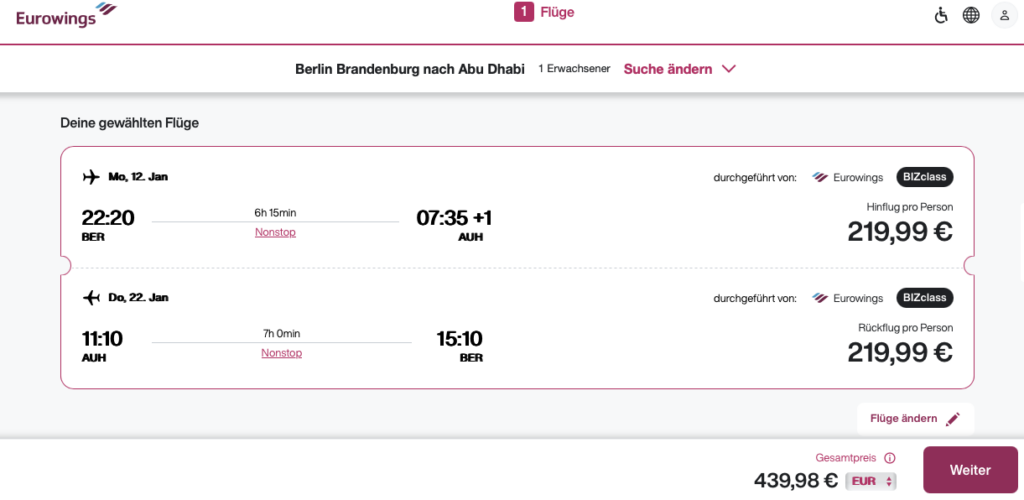Click the Gesamtpreis info icon
The height and width of the screenshot is (500, 1024).
[x=890, y=457]
